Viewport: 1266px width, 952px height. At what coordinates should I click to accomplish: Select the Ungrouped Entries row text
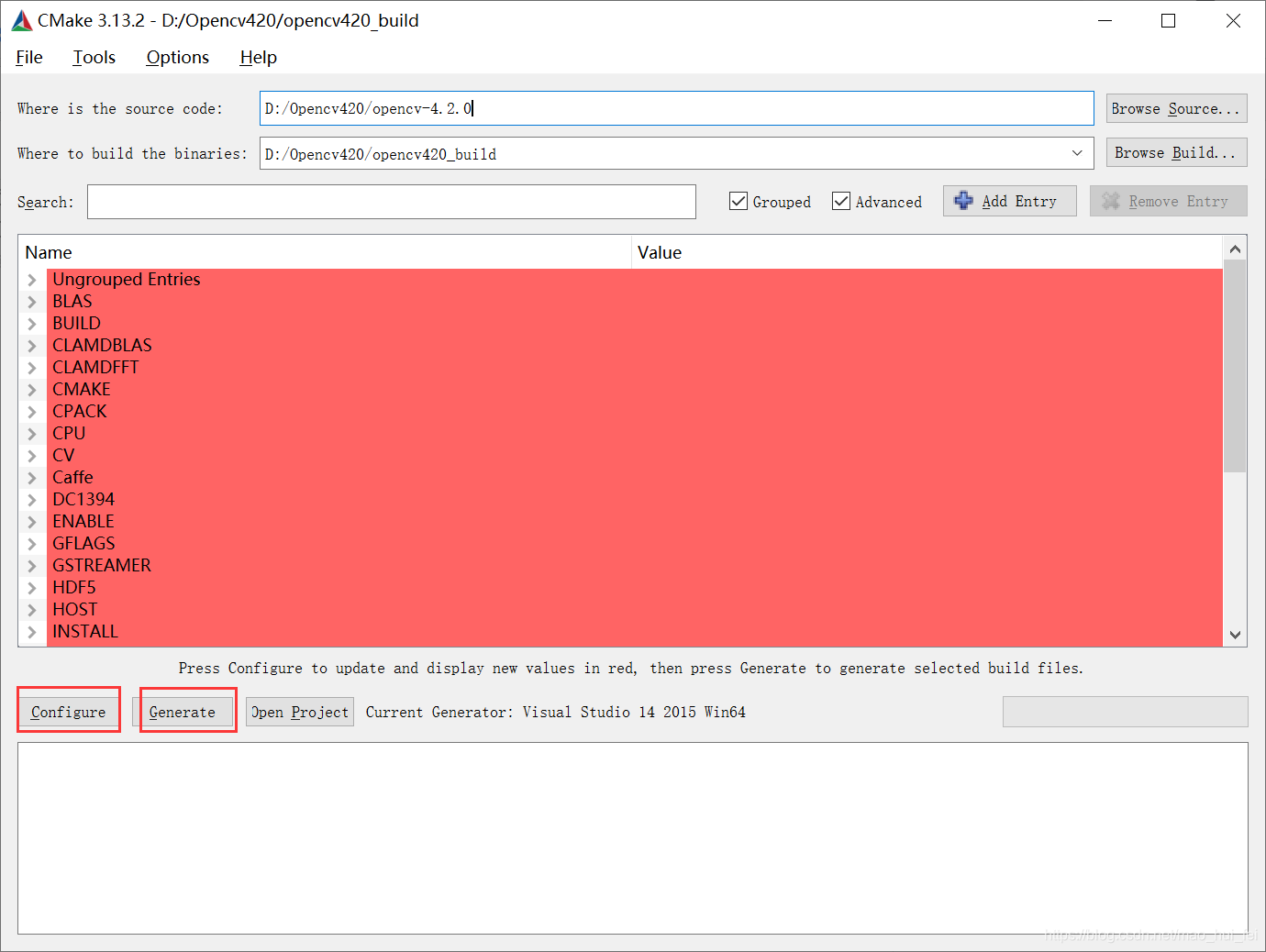point(127,280)
